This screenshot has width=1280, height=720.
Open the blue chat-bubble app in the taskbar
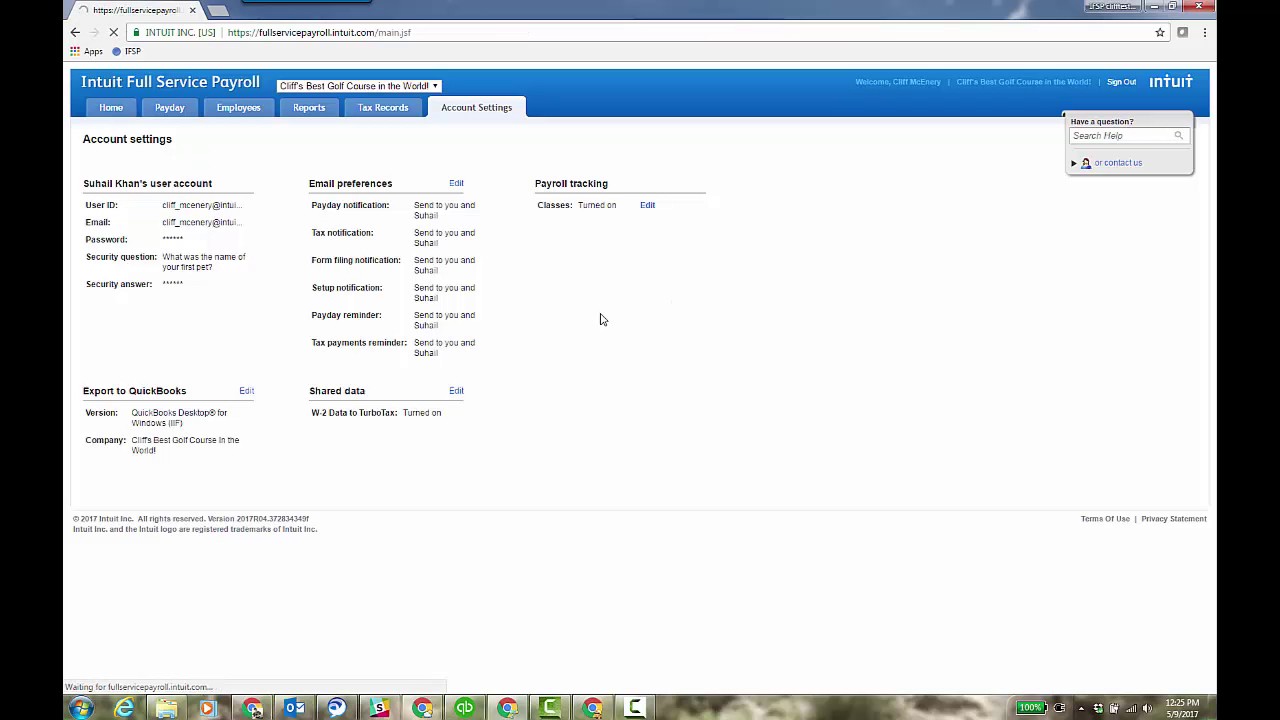[x=336, y=708]
